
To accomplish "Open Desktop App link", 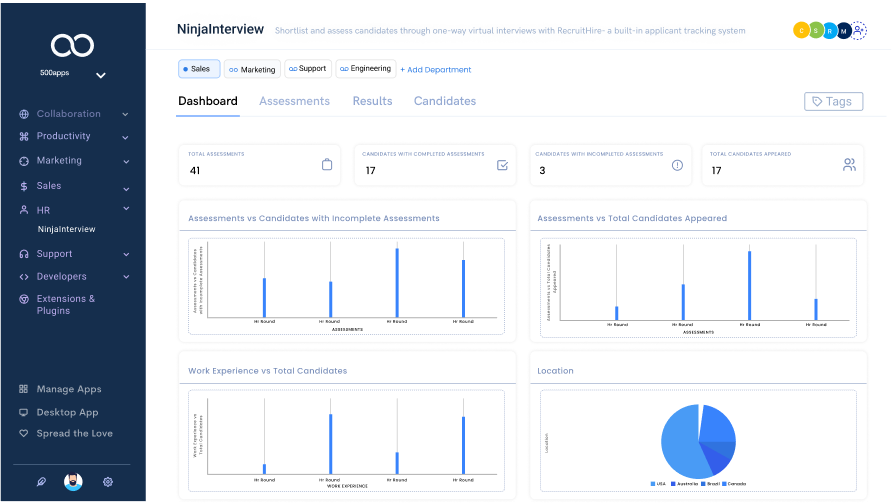I will coord(67,412).
